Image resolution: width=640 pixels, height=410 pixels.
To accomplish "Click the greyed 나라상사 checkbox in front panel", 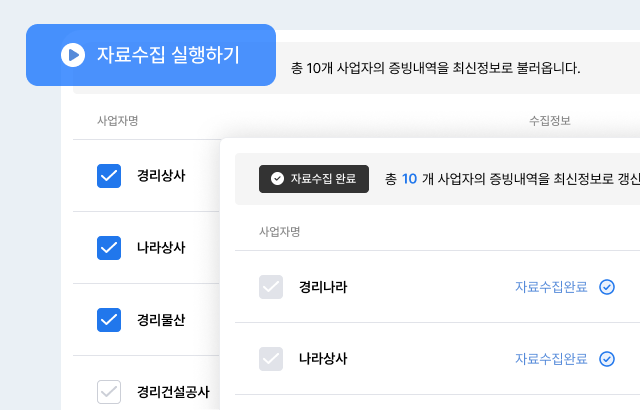I will click(x=271, y=359).
